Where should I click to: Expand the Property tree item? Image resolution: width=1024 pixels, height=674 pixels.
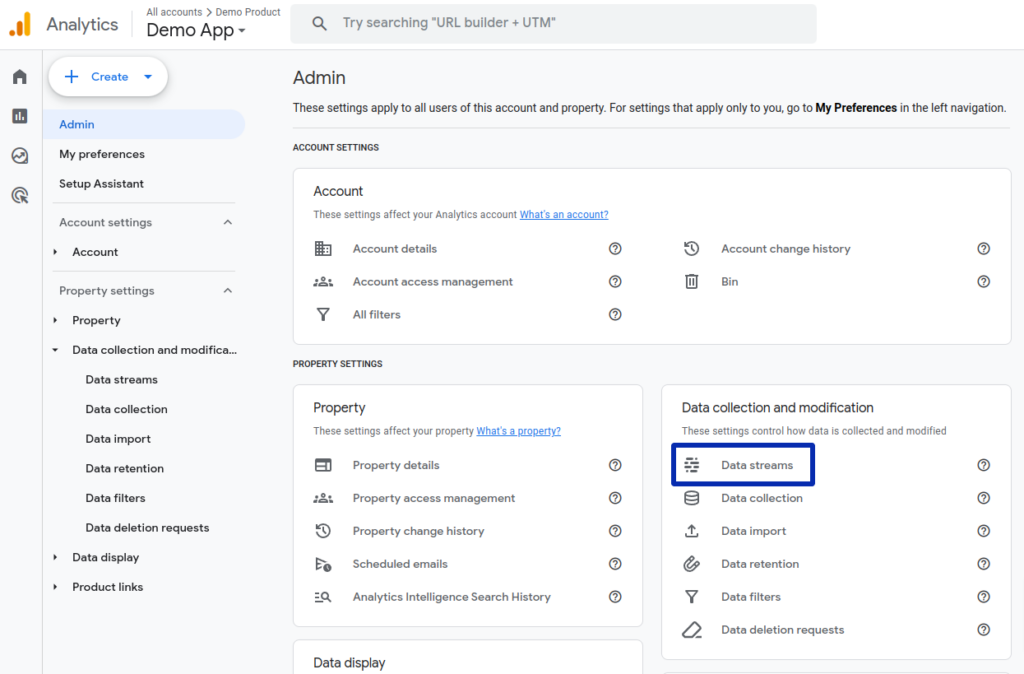tap(56, 321)
